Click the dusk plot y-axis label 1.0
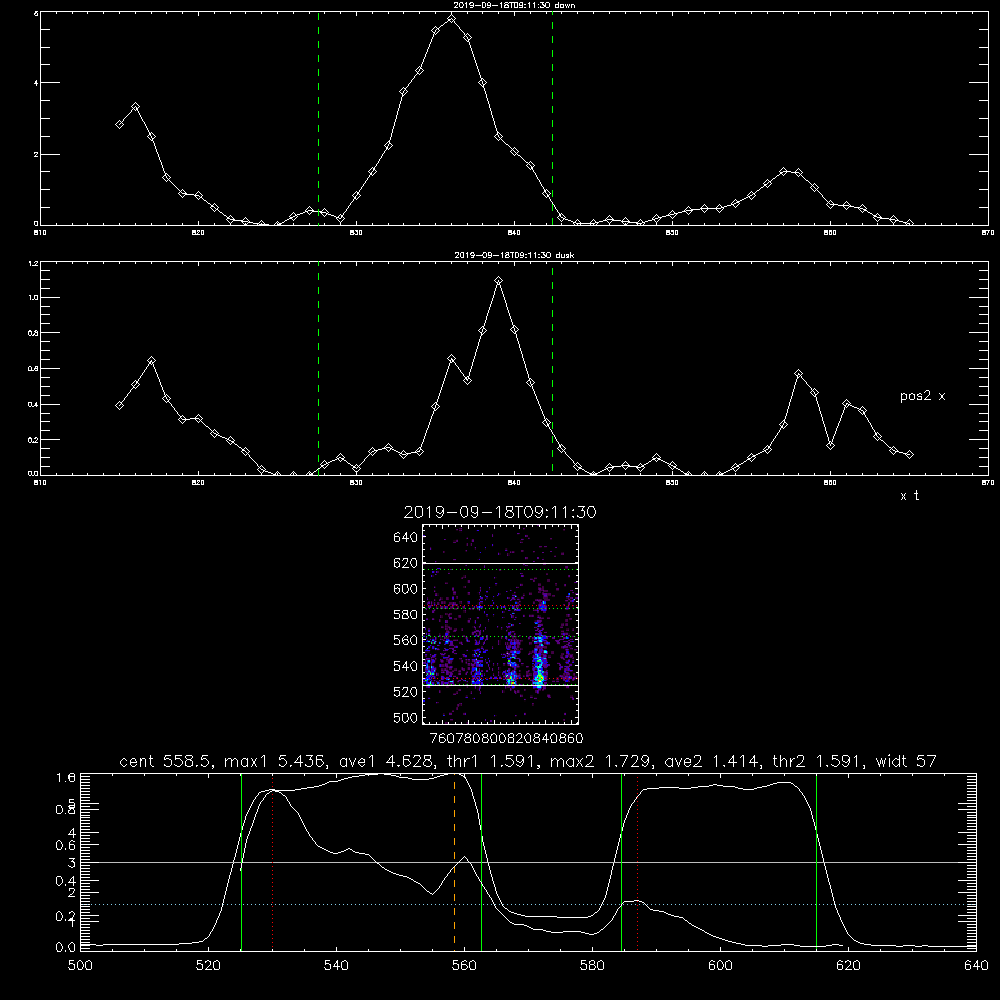The image size is (1000, 1000). 33,298
